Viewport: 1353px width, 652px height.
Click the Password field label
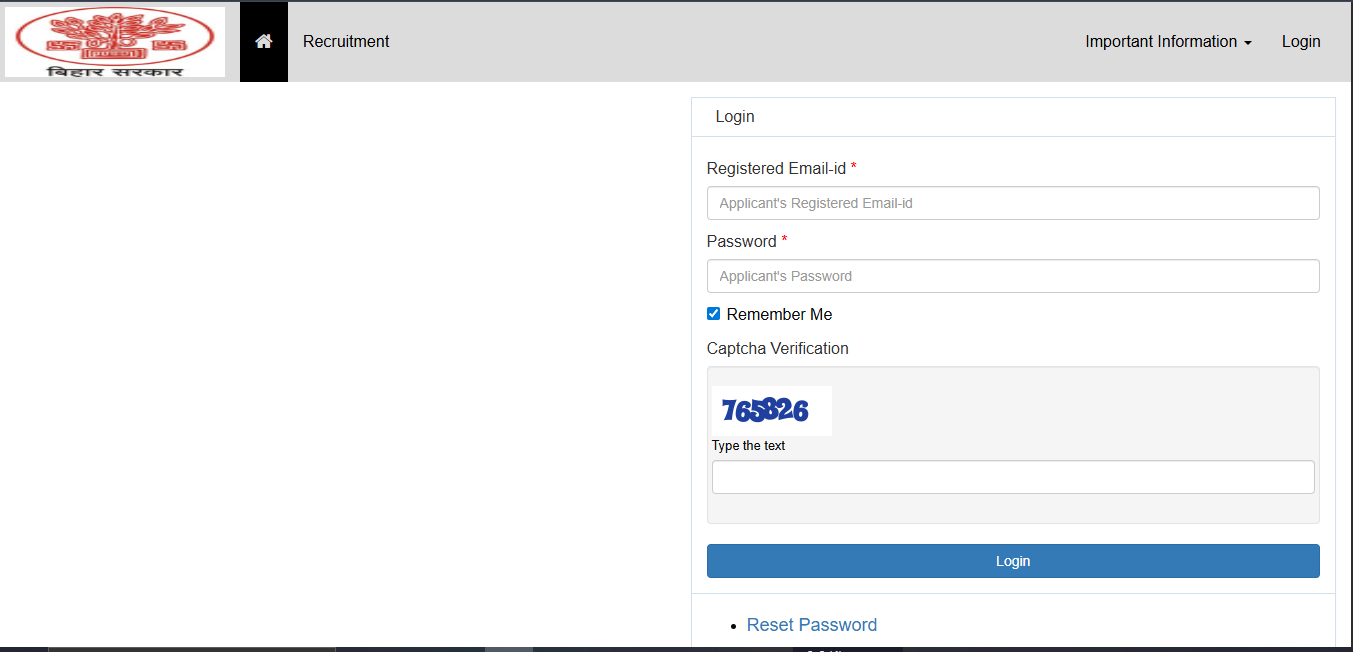[742, 241]
